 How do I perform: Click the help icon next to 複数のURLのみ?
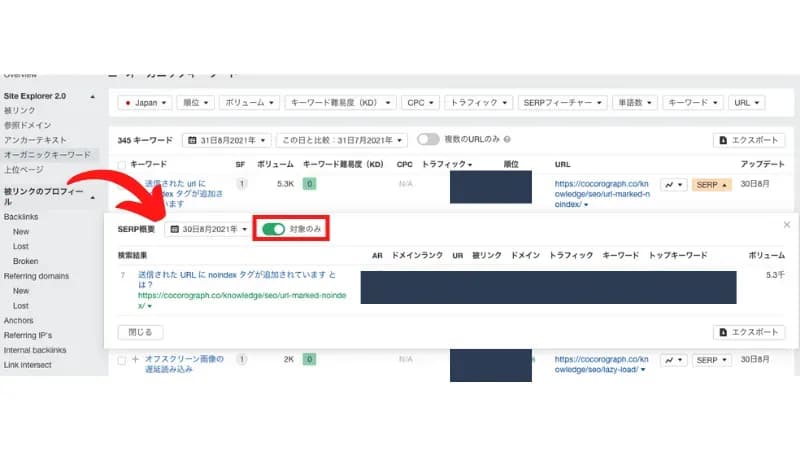(509, 141)
